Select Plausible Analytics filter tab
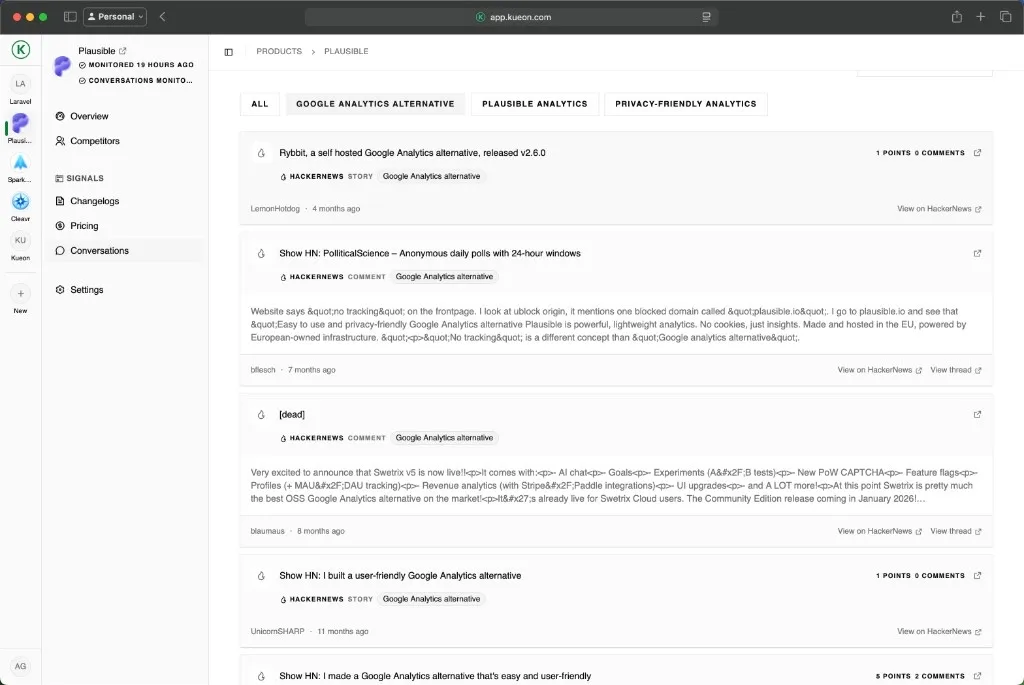Image resolution: width=1024 pixels, height=685 pixels. [534, 104]
